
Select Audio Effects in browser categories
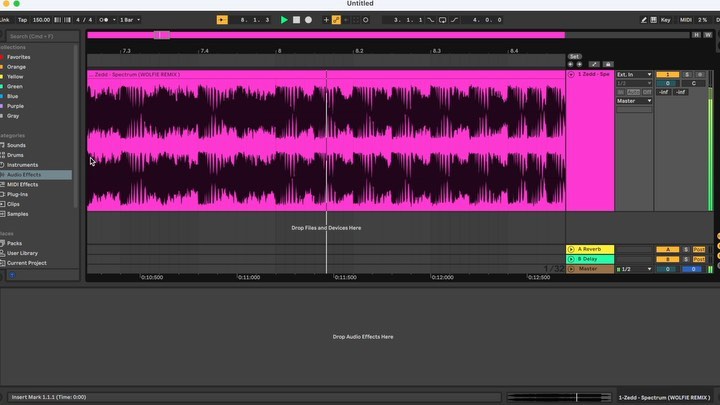pos(25,175)
